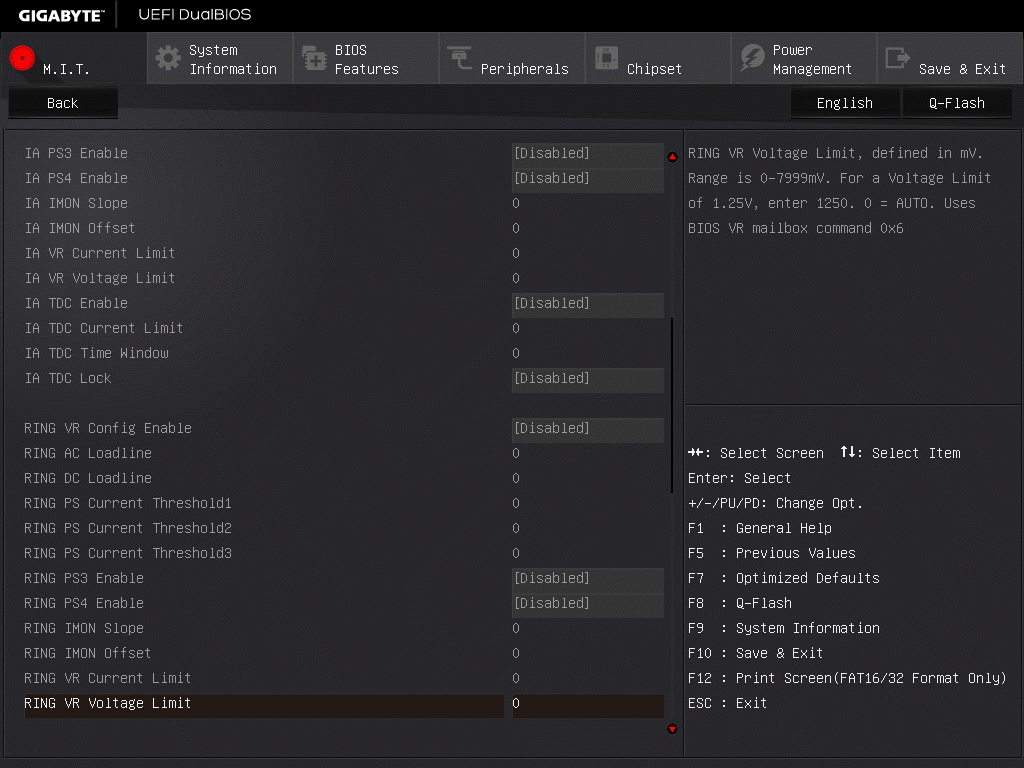Image resolution: width=1024 pixels, height=768 pixels.
Task: Select RING PS Current Threshold2 value
Action: pyautogui.click(x=516, y=528)
